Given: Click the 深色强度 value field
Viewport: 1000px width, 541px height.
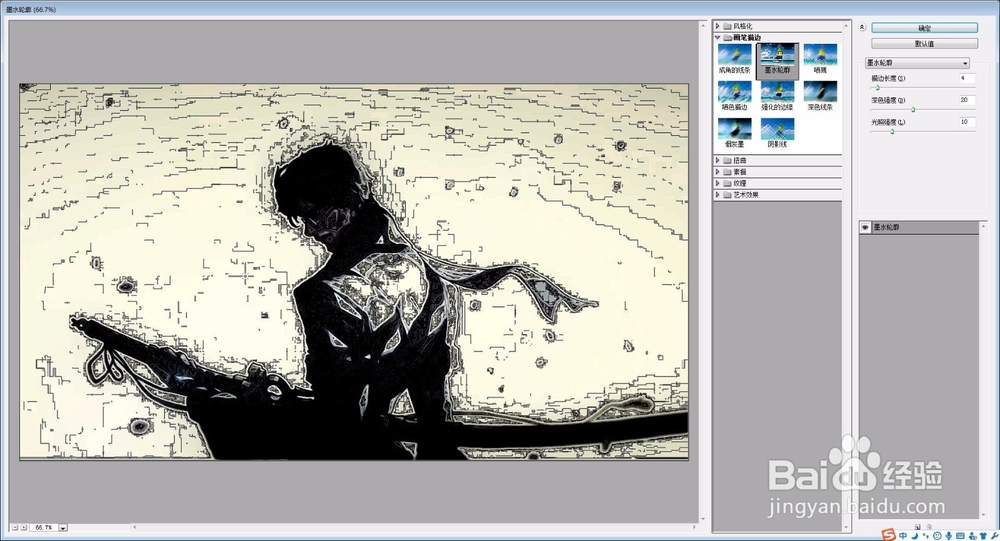Looking at the screenshot, I should [x=967, y=100].
